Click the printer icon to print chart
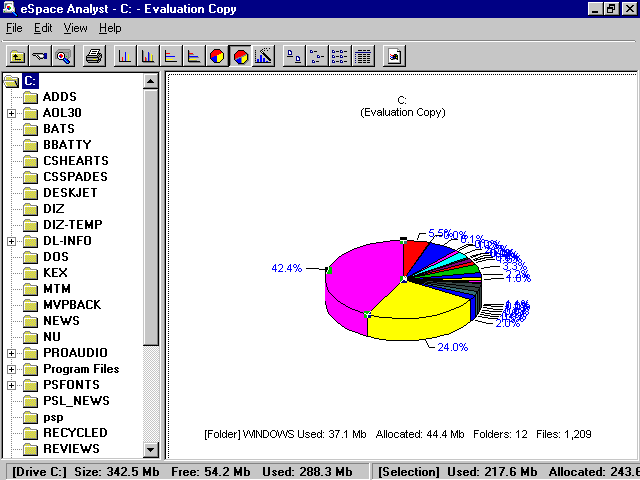 click(x=93, y=56)
